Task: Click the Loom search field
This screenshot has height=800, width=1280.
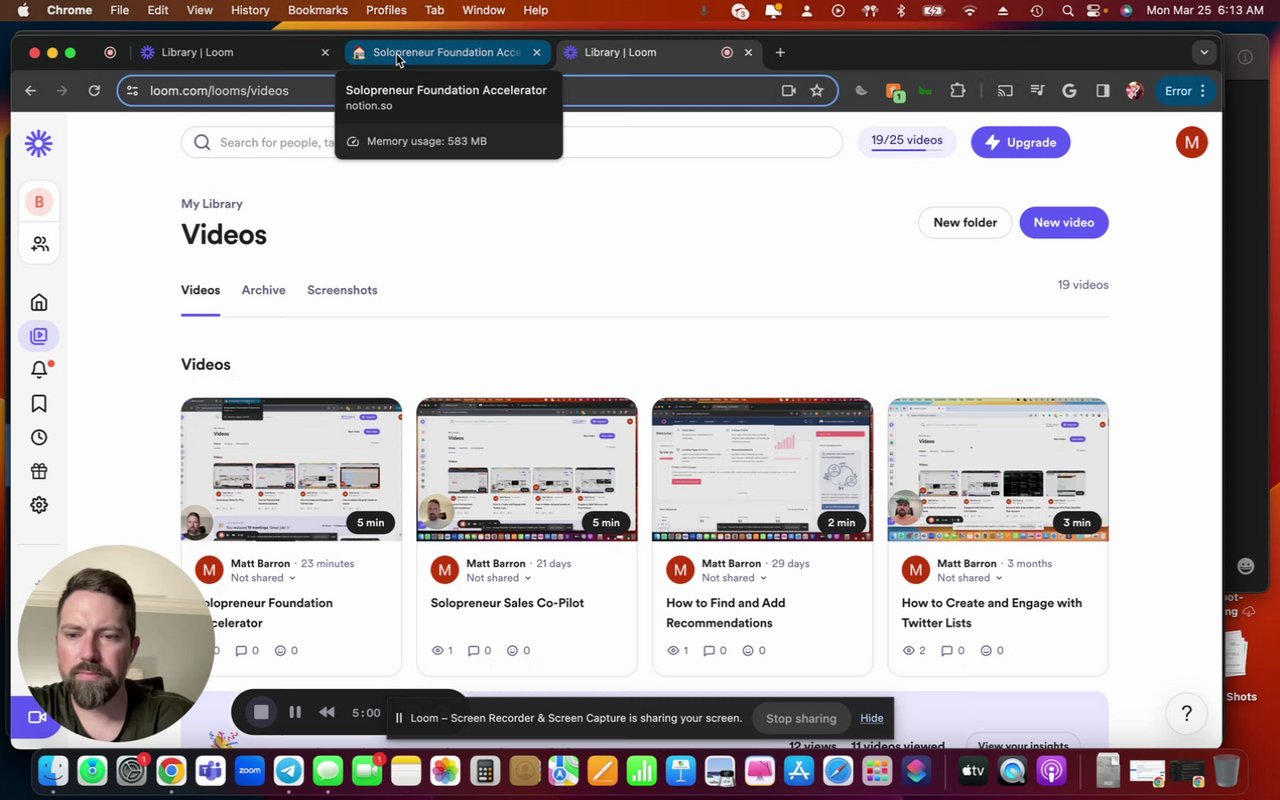Action: 512,142
